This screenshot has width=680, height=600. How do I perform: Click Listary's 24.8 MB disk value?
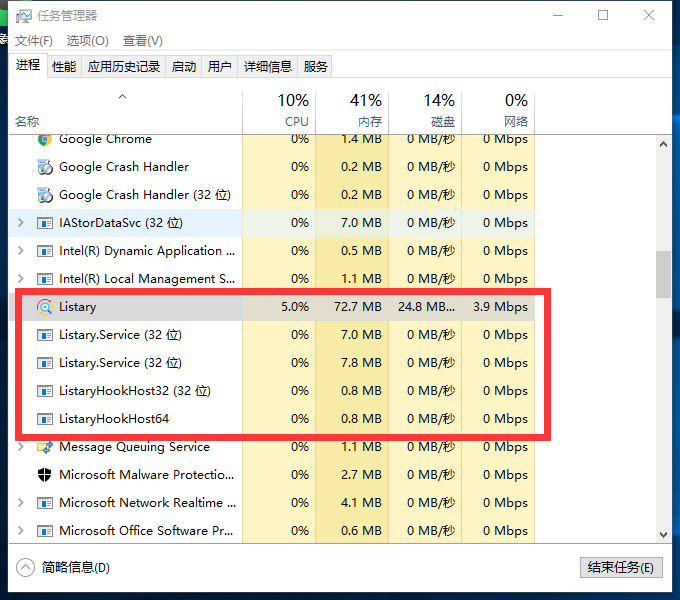pyautogui.click(x=427, y=307)
